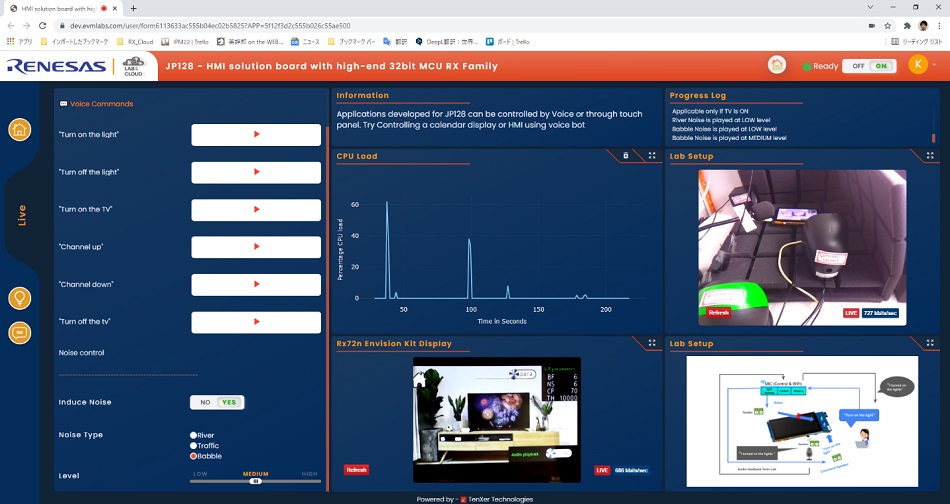This screenshot has width=950, height=504.
Task: Select "Babble Noise is played at MEDIUM level" log
Action: coord(729,138)
